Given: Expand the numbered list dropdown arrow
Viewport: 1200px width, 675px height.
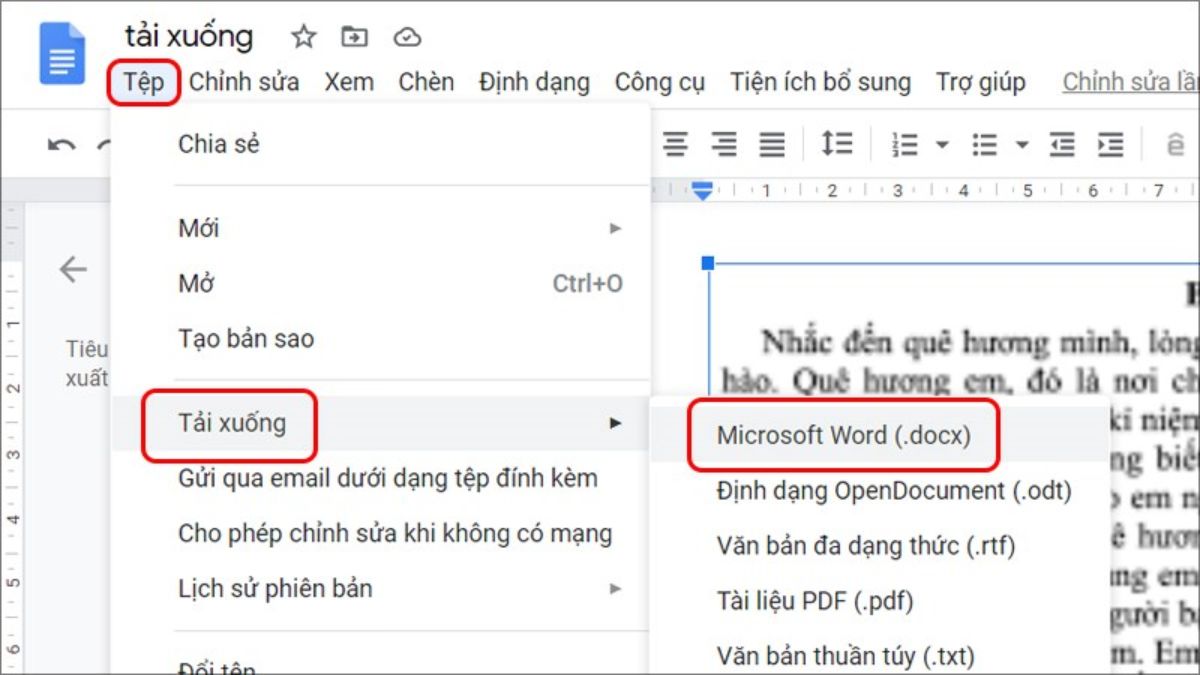Looking at the screenshot, I should [942, 145].
